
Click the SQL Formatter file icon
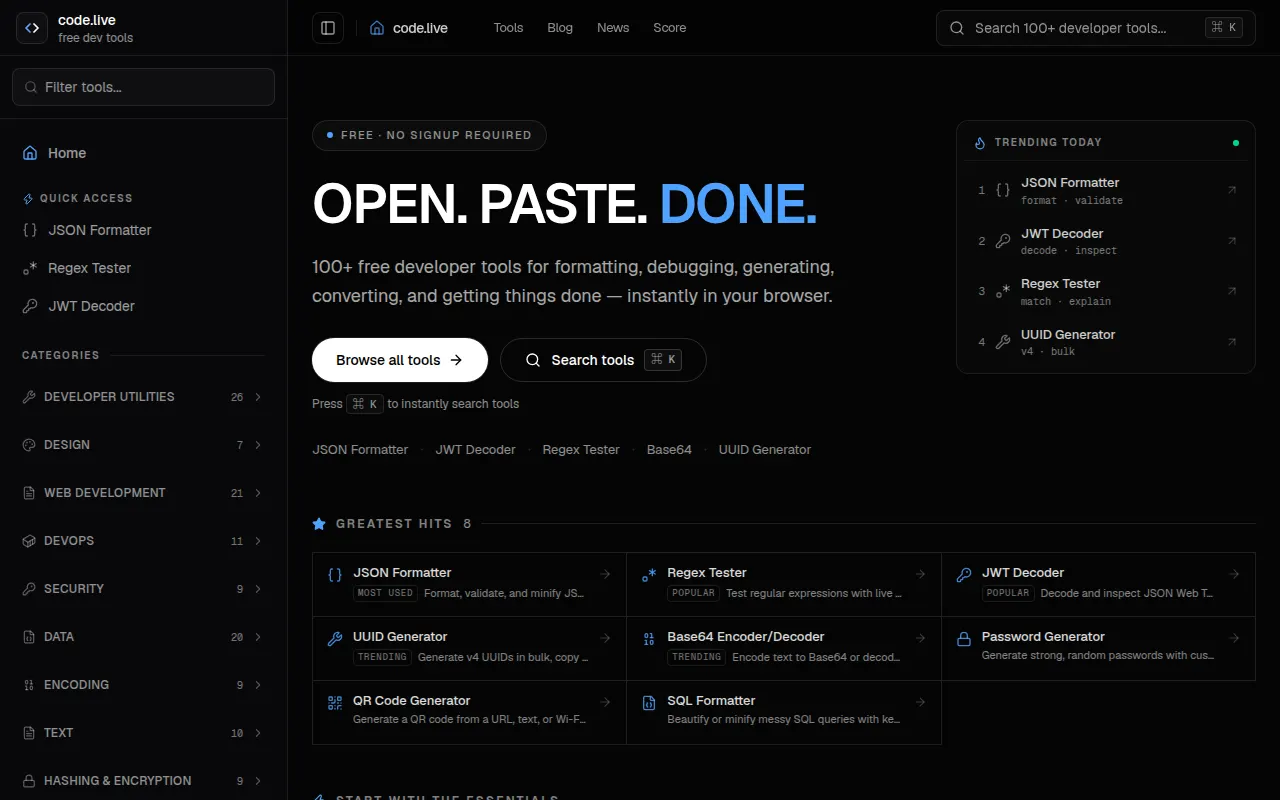click(649, 703)
